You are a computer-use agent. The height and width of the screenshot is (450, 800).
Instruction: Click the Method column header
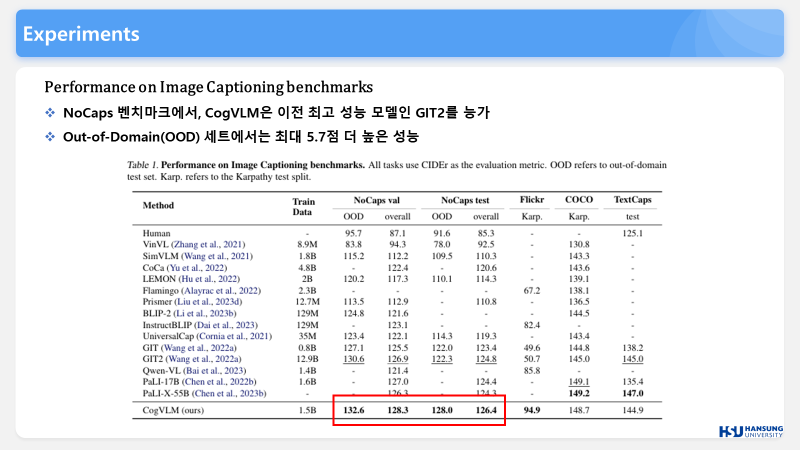click(158, 206)
